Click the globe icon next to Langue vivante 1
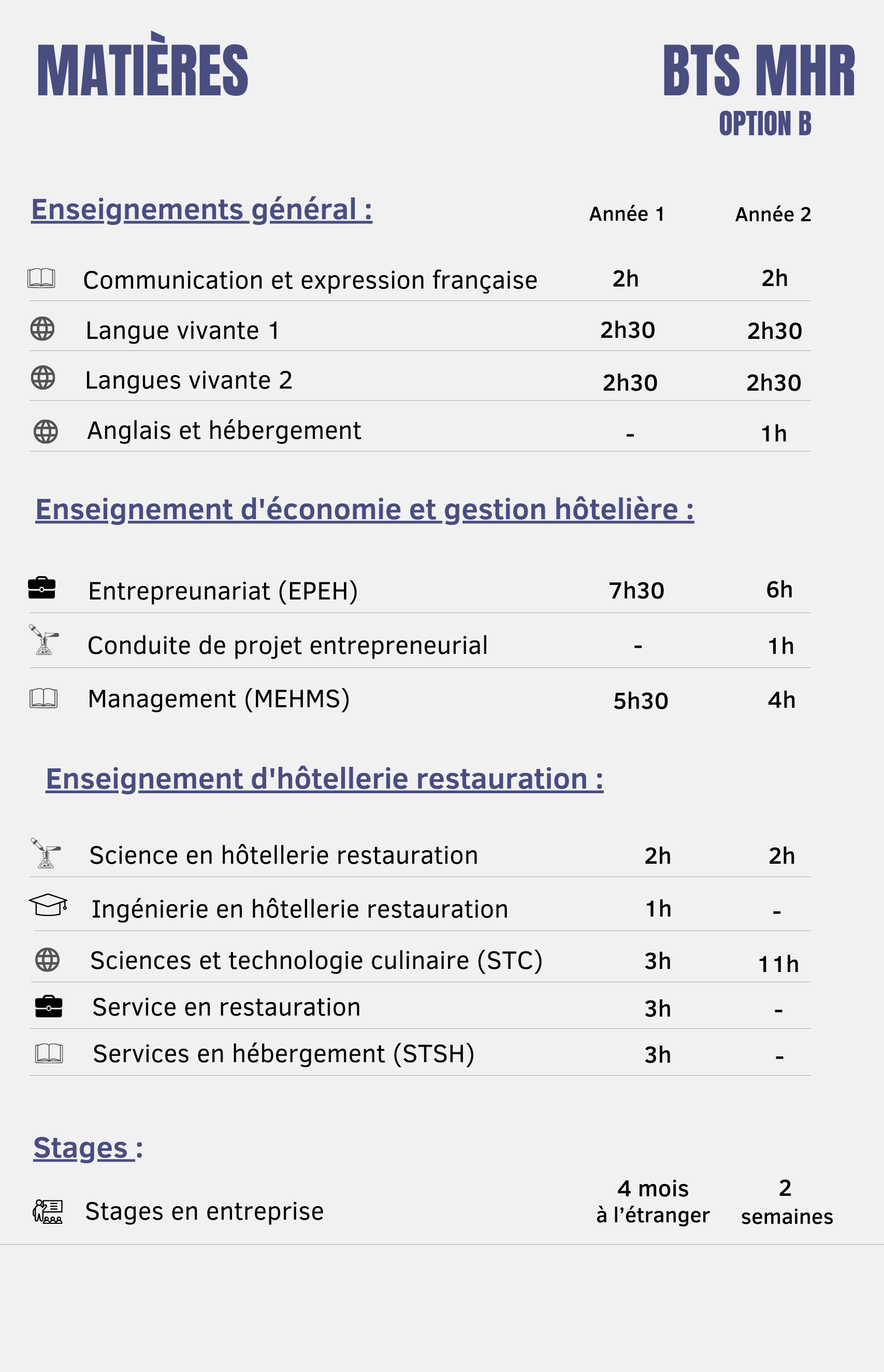This screenshot has width=884, height=1372. pyautogui.click(x=42, y=329)
